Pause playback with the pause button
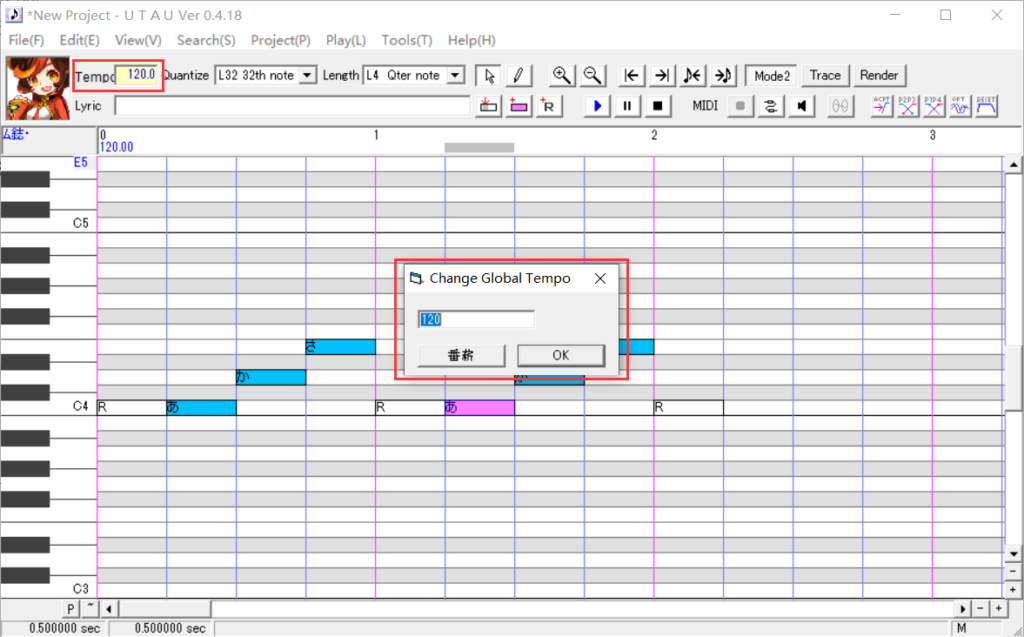The image size is (1024, 637). [627, 105]
